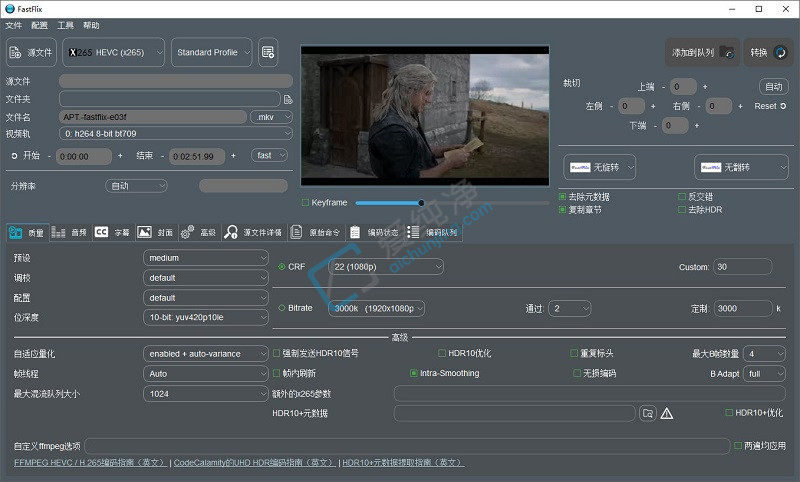The height and width of the screenshot is (482, 800).
Task: Click the 源文件 source file button
Action: tap(31, 52)
